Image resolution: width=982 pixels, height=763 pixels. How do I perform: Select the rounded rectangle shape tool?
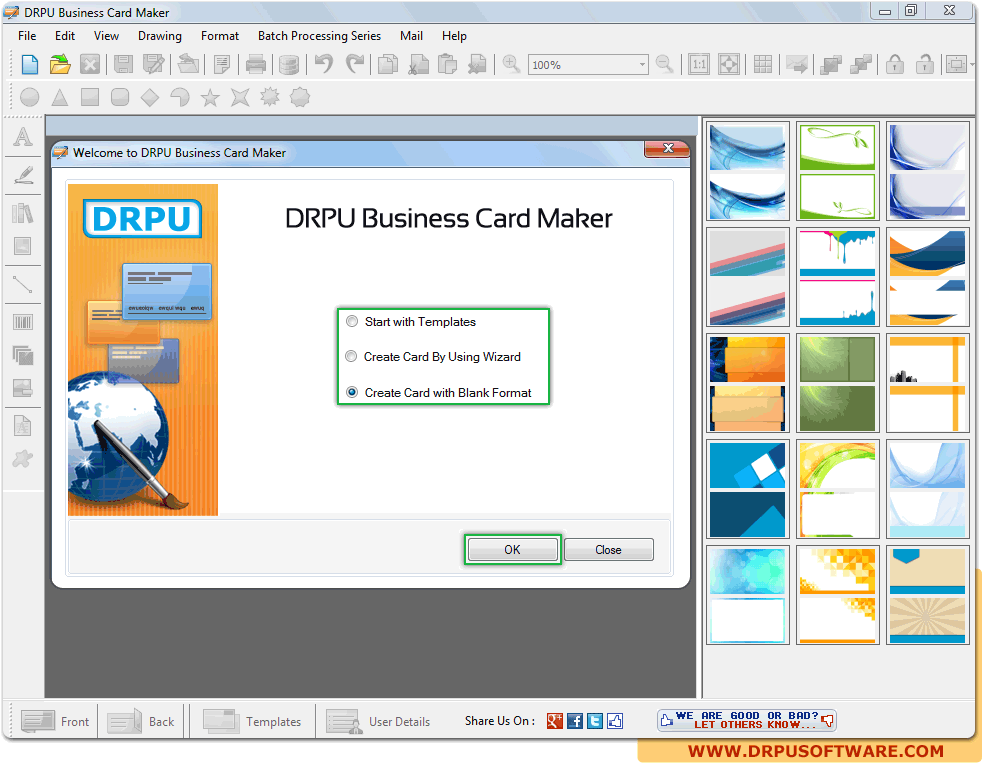[120, 97]
